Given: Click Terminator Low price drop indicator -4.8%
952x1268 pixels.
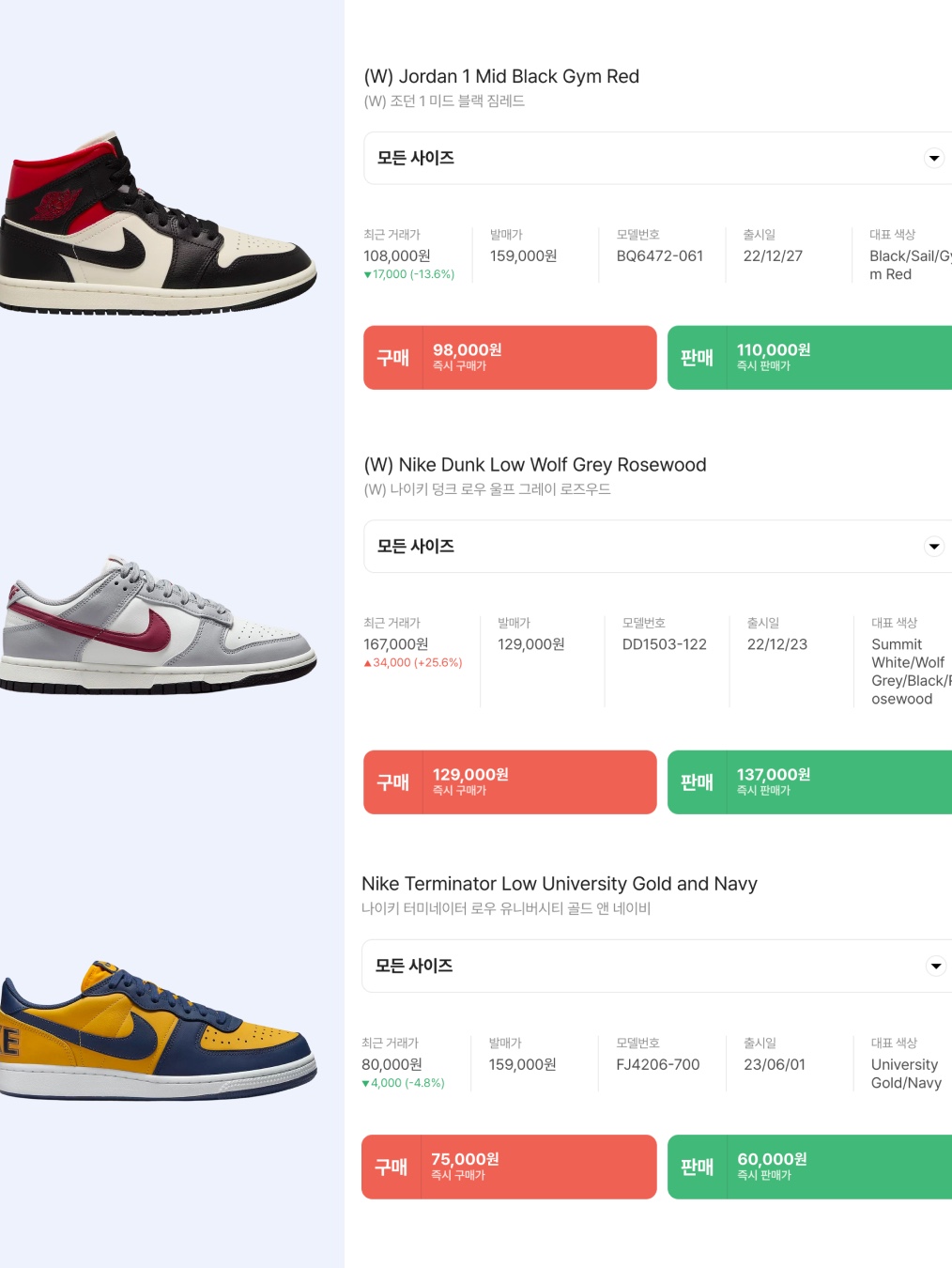Looking at the screenshot, I should (404, 1083).
